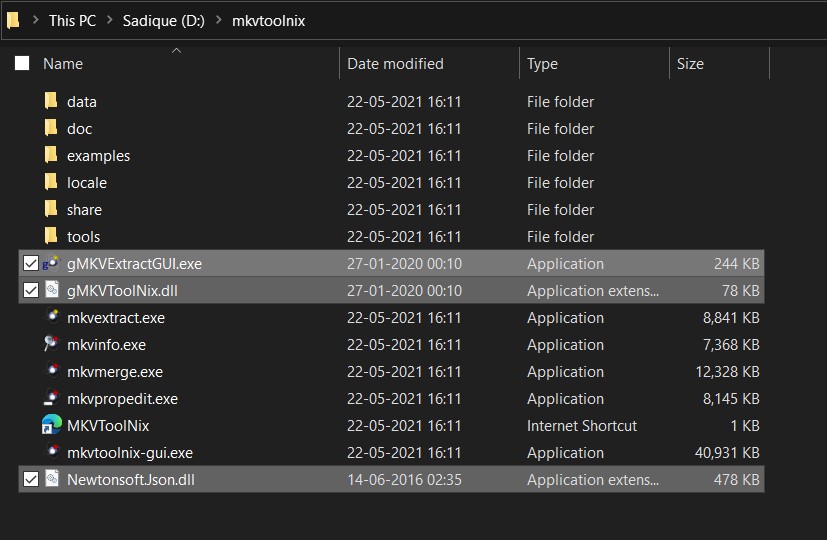Click the gMKVToolNix.dll file icon
Viewport: 827px width, 540px height.
pyautogui.click(x=52, y=290)
